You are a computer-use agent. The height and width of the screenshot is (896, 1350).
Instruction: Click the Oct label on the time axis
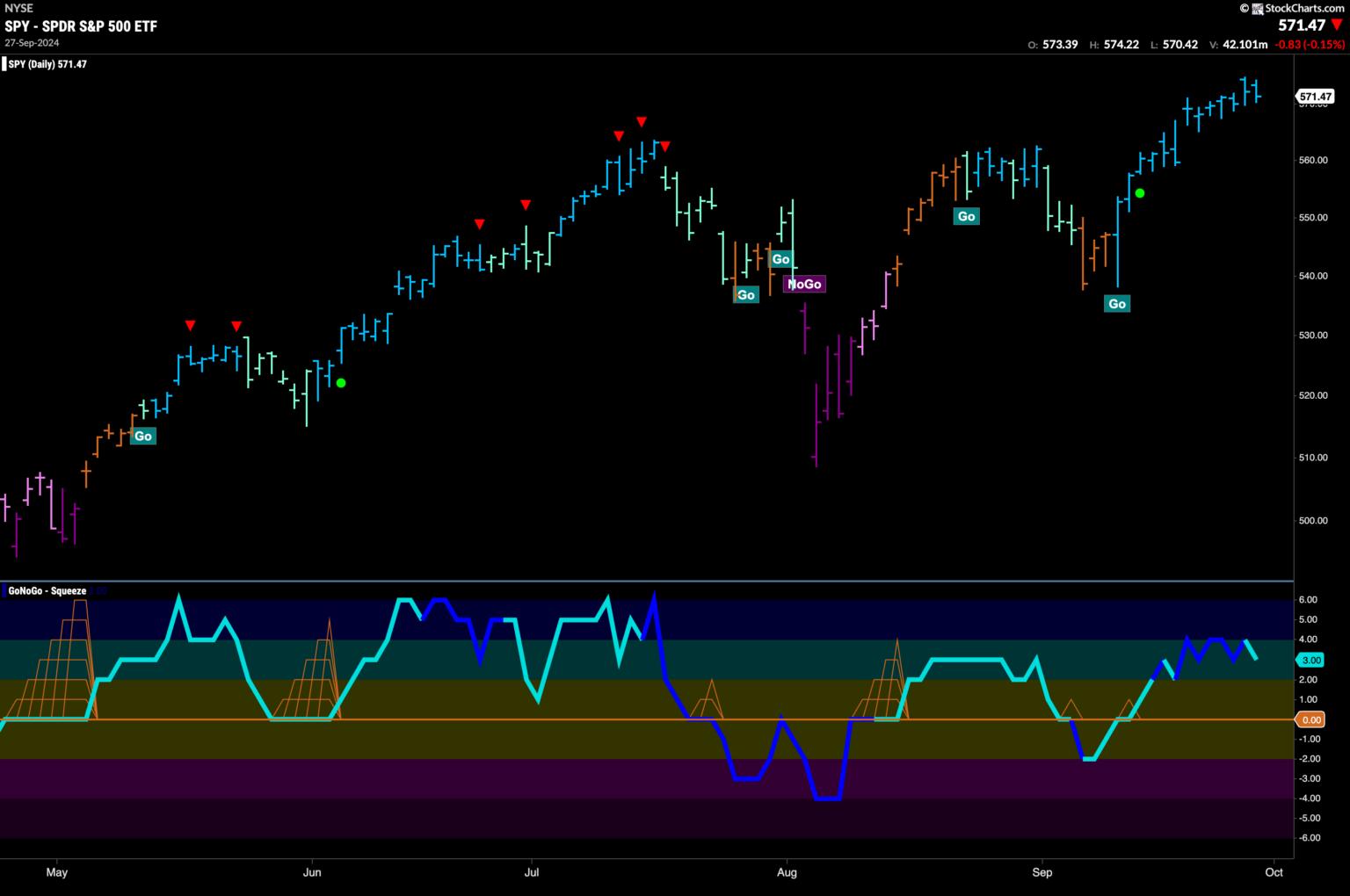1274,872
